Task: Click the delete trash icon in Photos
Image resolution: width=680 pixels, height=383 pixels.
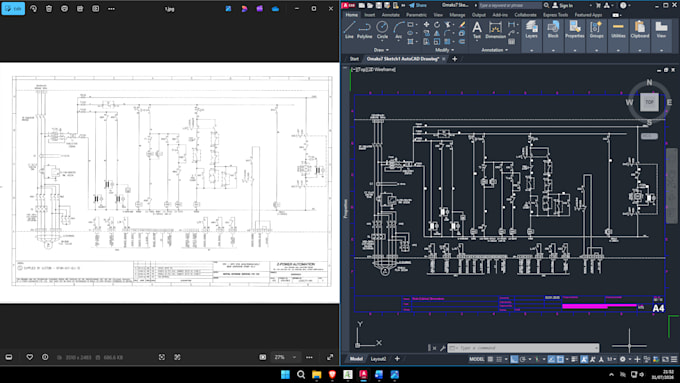Action: [49, 9]
